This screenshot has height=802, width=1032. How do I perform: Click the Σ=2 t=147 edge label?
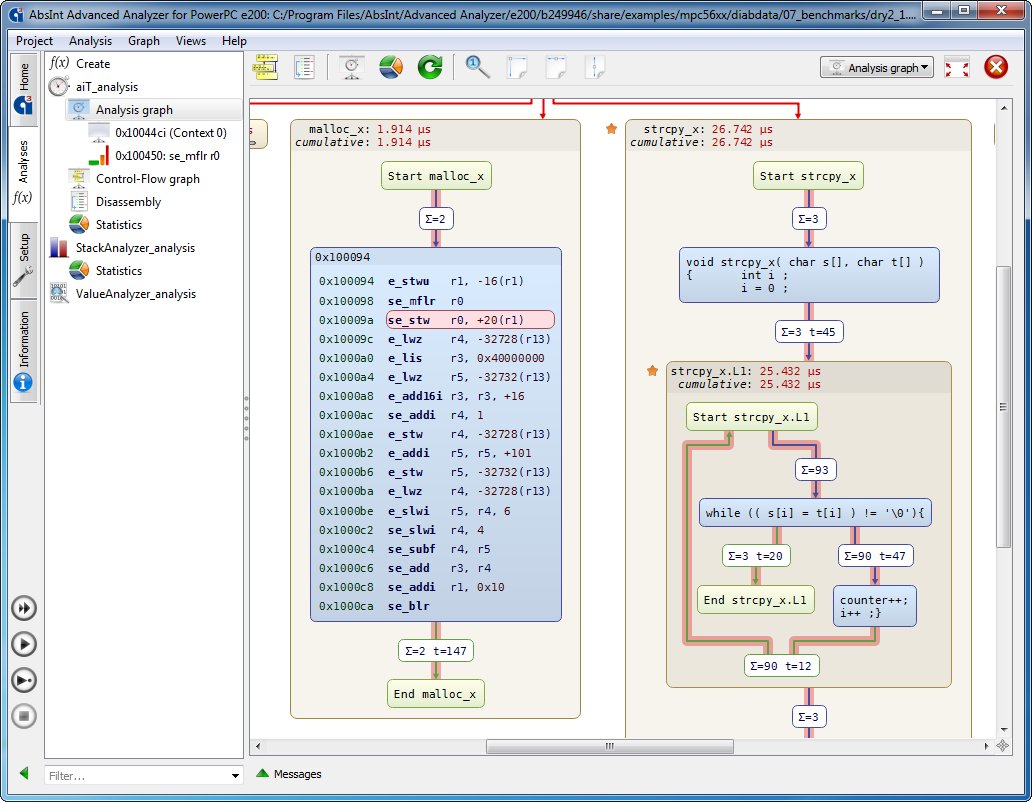point(436,651)
